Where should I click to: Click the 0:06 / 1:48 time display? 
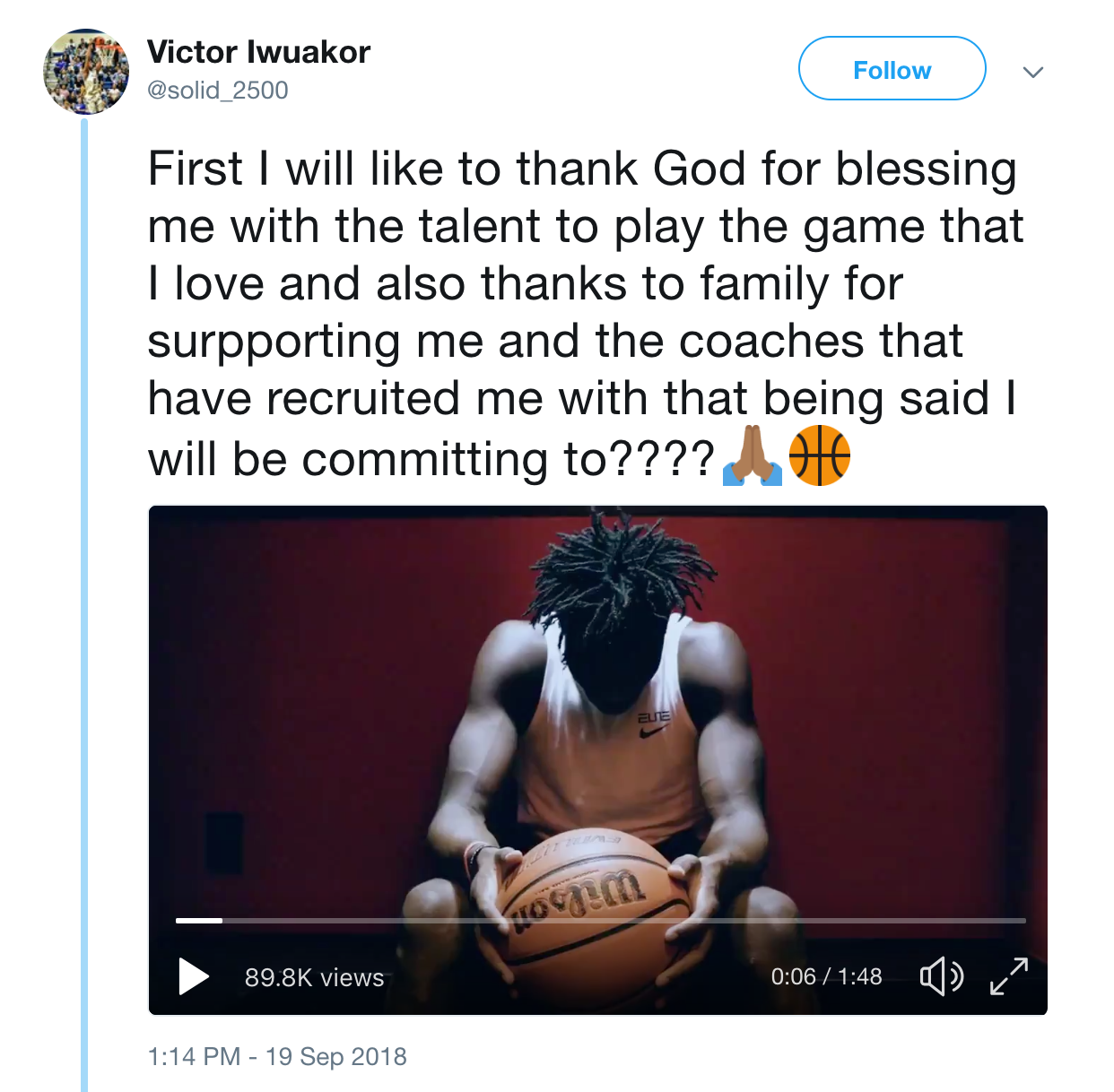click(826, 976)
